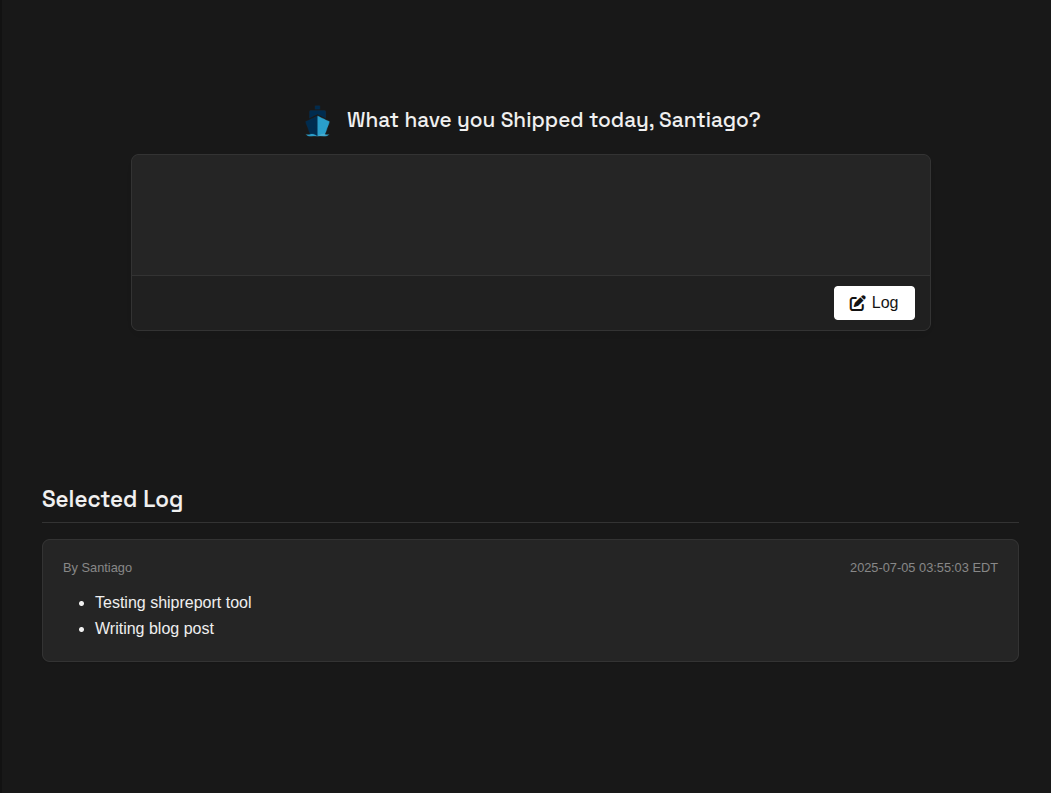Image resolution: width=1051 pixels, height=793 pixels.
Task: Click the 2025-07-05 03:55:03 EDT timestamp
Action: (924, 568)
